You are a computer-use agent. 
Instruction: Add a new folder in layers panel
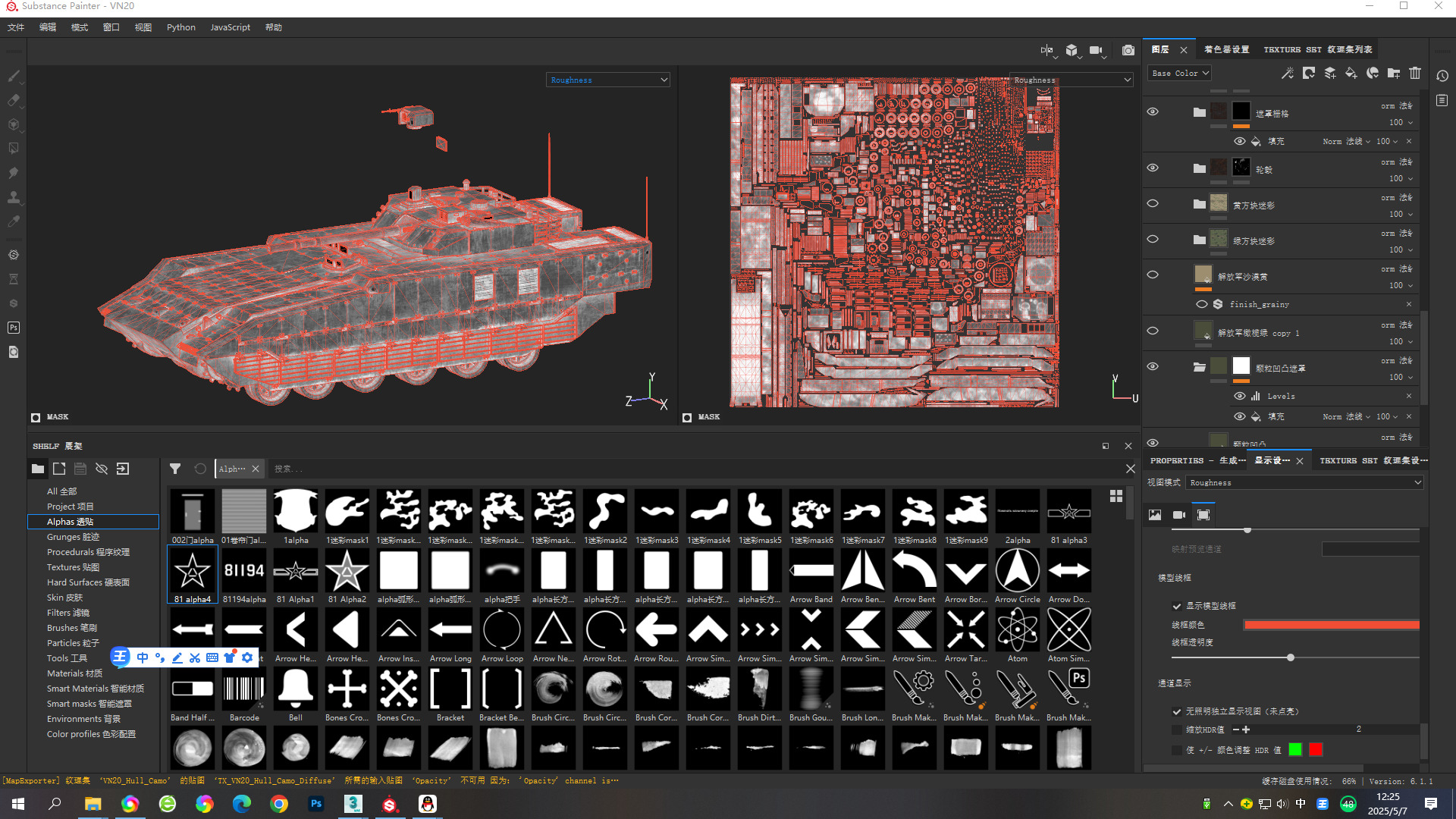(x=1394, y=74)
